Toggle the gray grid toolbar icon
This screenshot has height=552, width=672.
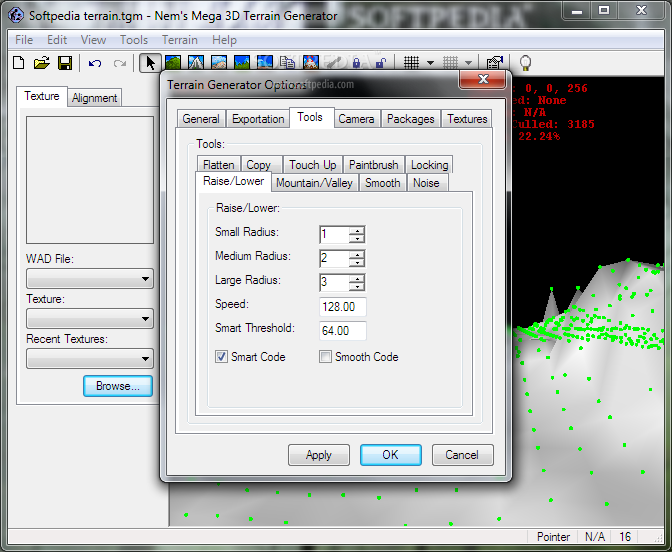[450, 63]
